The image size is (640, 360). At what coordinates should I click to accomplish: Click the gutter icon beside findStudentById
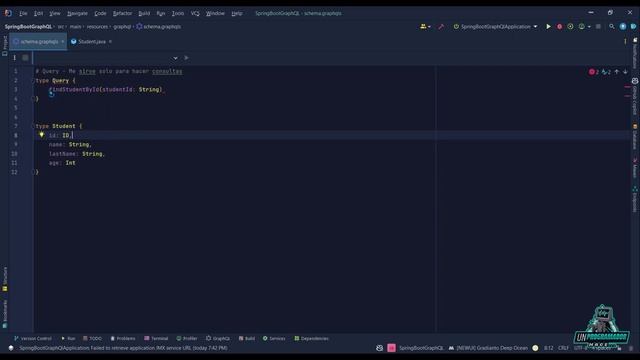coord(51,94)
